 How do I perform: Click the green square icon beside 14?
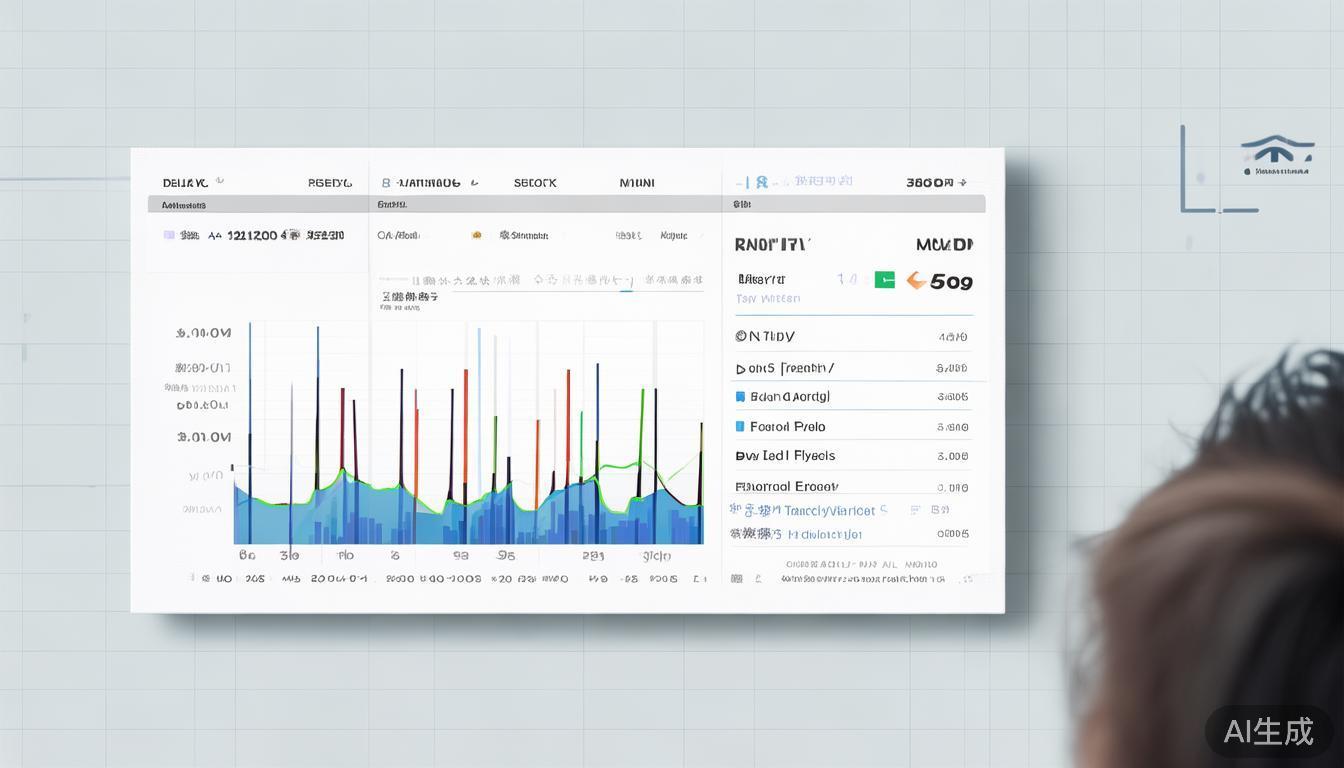click(884, 280)
